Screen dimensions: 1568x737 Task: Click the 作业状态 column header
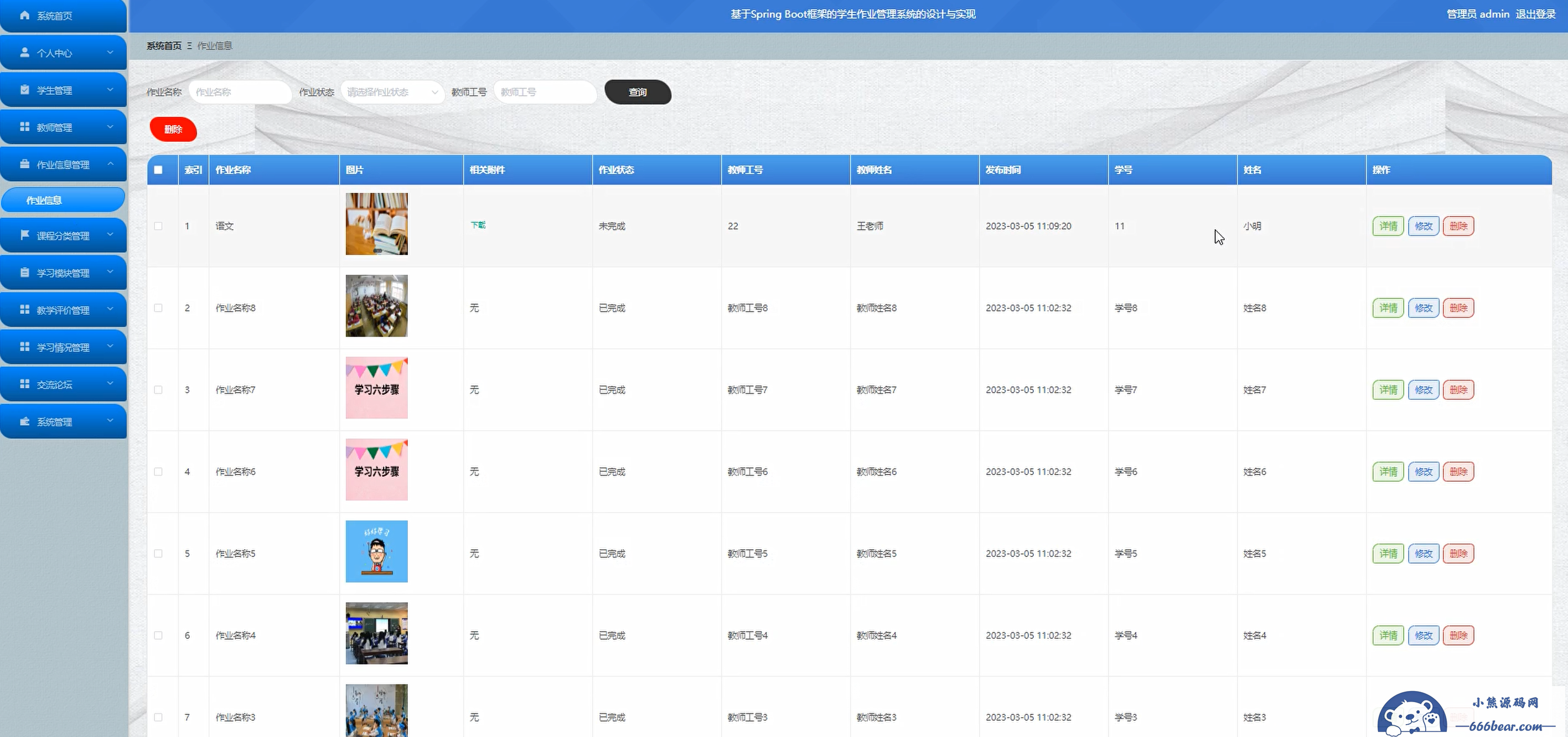point(656,170)
